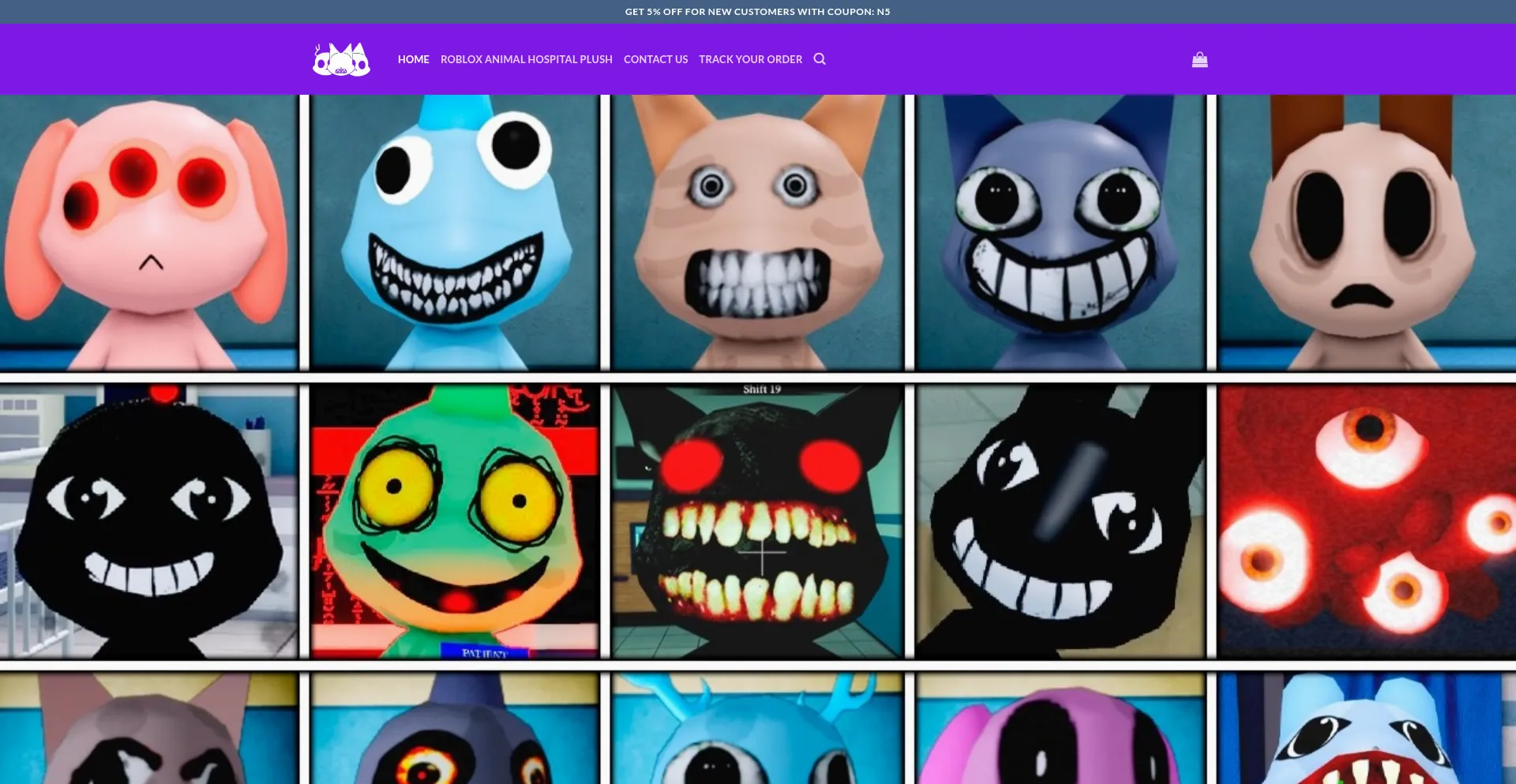The image size is (1516, 784).
Task: Select red multi-eyeball creature image
Action: 1366,522
